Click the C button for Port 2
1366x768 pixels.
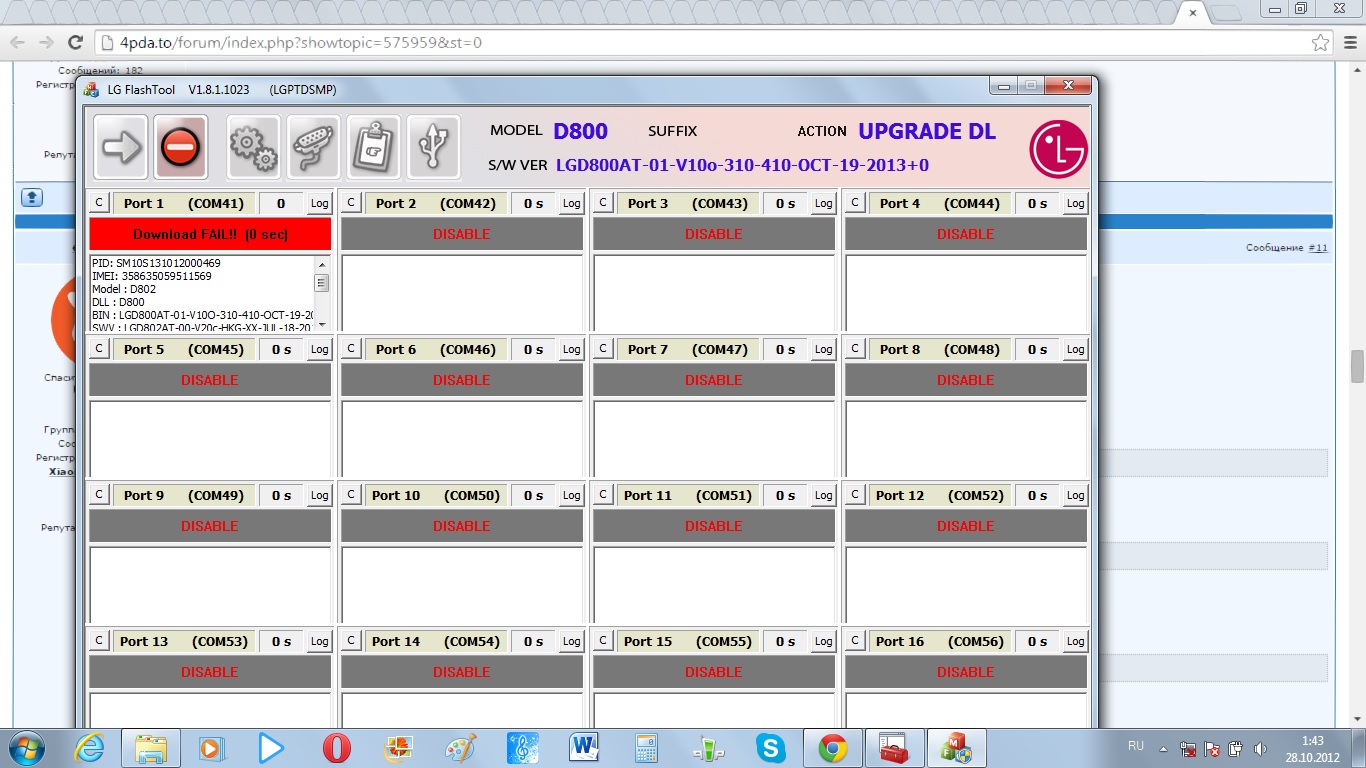point(351,203)
